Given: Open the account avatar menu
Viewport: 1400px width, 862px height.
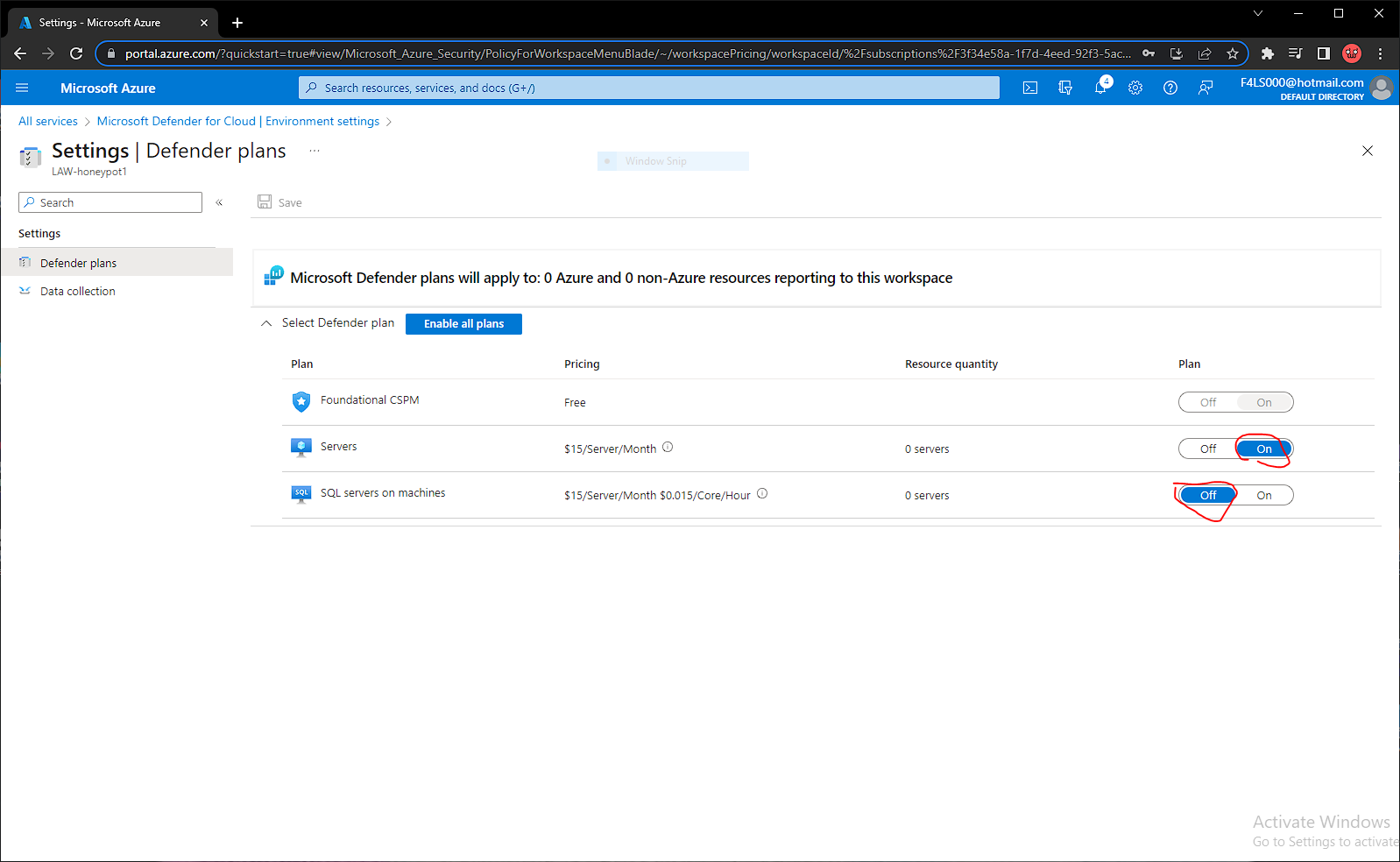Looking at the screenshot, I should tap(1382, 88).
